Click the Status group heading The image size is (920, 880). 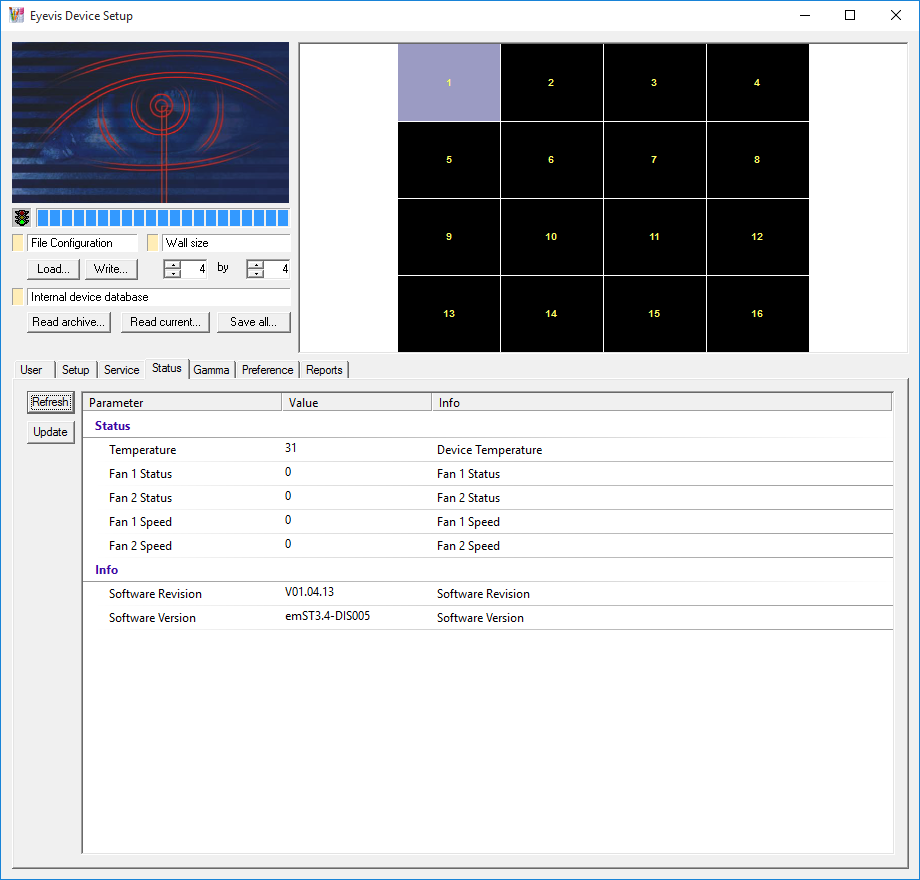tap(113, 426)
